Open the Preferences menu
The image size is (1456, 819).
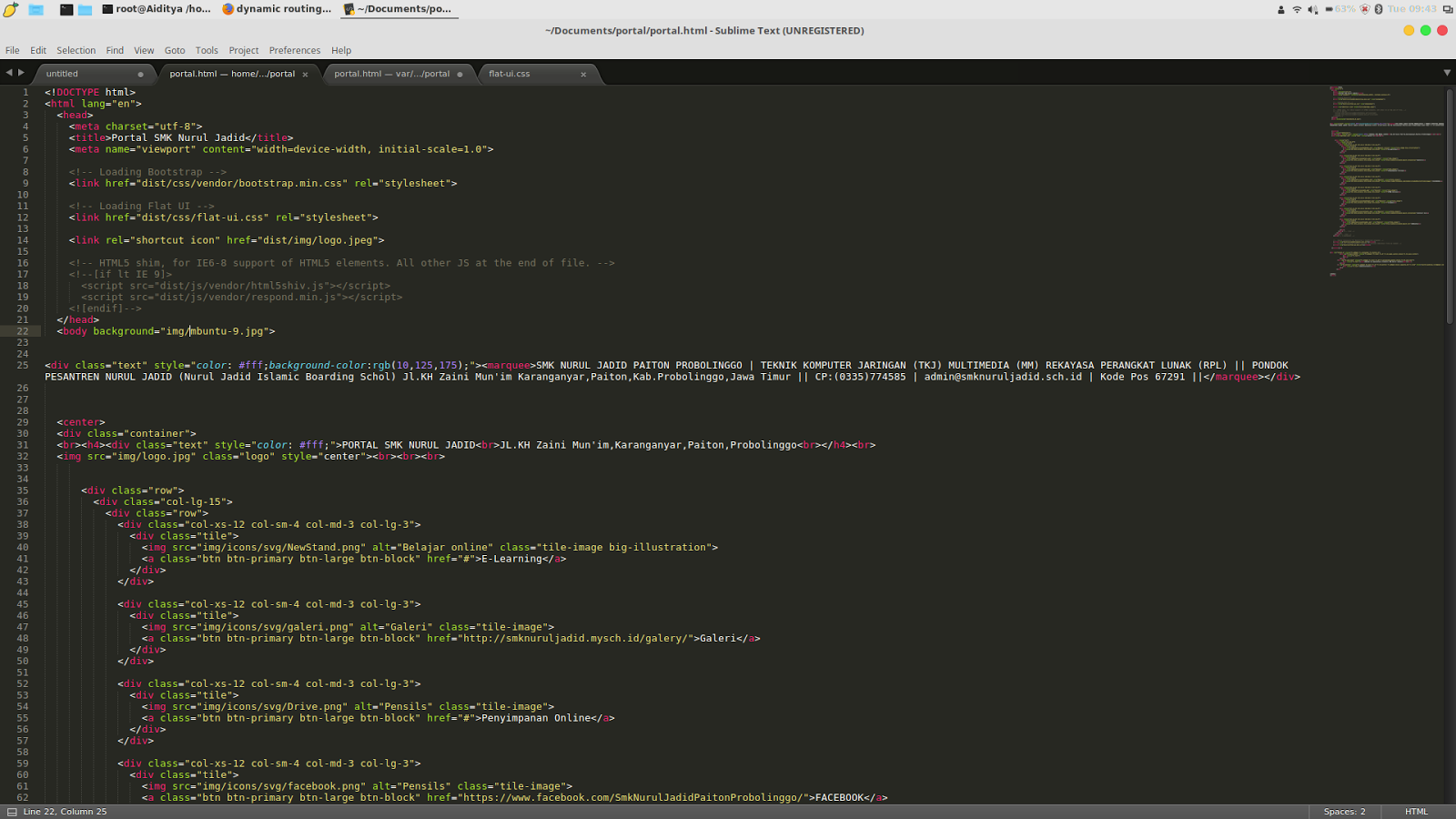point(295,50)
